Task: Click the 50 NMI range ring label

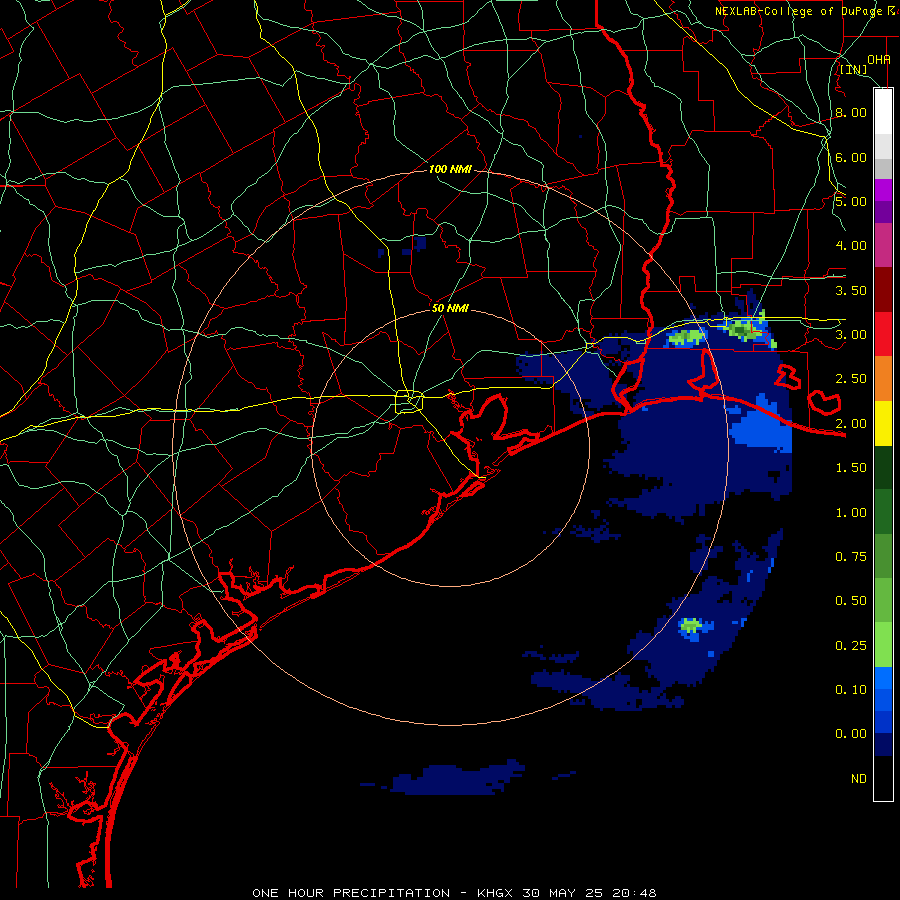Action: 450,308
